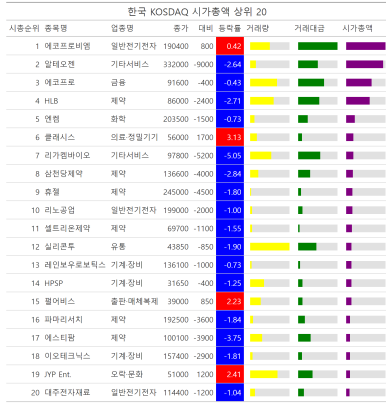Screen dimensions: 386x404
Task: Select stock name 이오테크닉스
Action: (67, 356)
